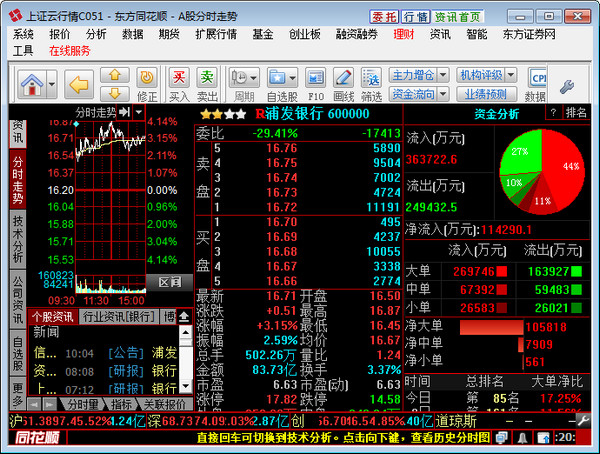The width and height of the screenshot is (600, 454).
Task: Select the 画线 drawing tool
Action: coord(343,82)
